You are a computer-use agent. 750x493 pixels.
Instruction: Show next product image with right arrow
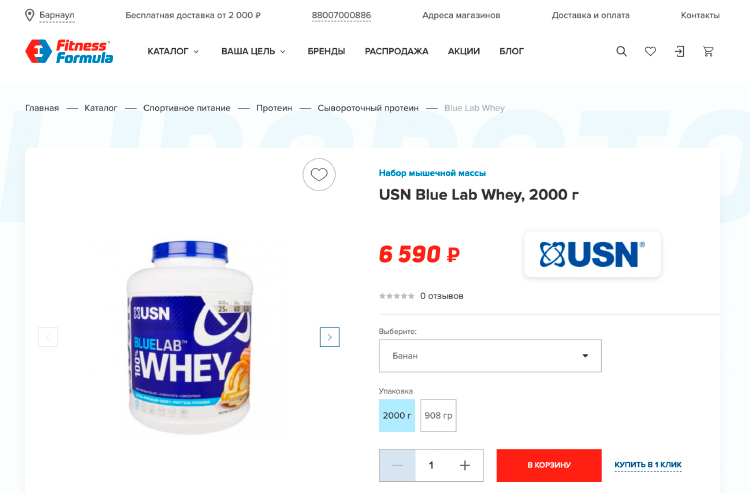pos(330,337)
